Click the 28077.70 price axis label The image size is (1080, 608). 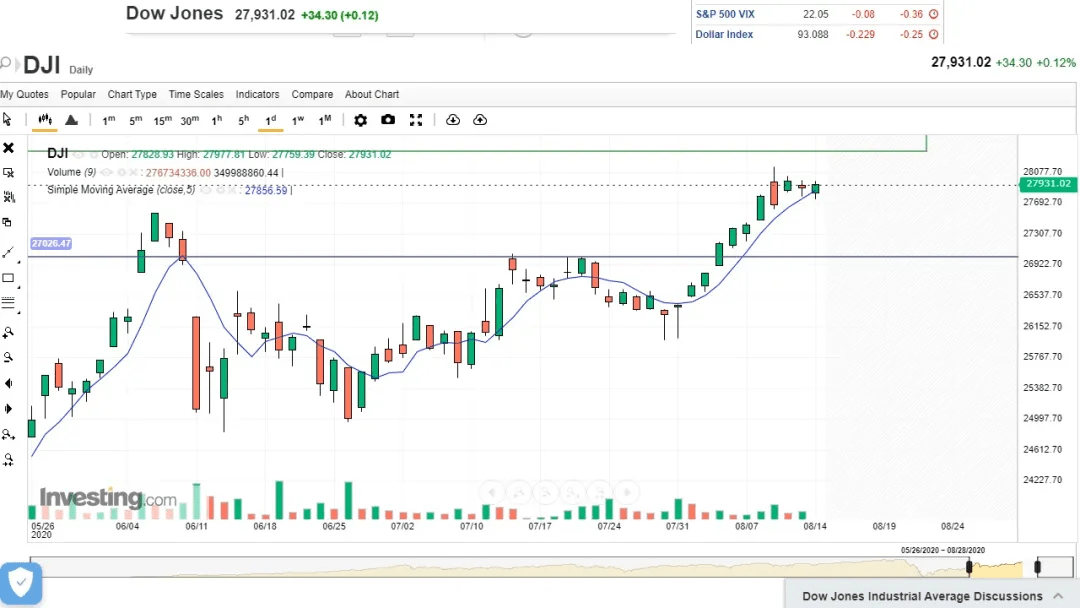(x=1042, y=171)
